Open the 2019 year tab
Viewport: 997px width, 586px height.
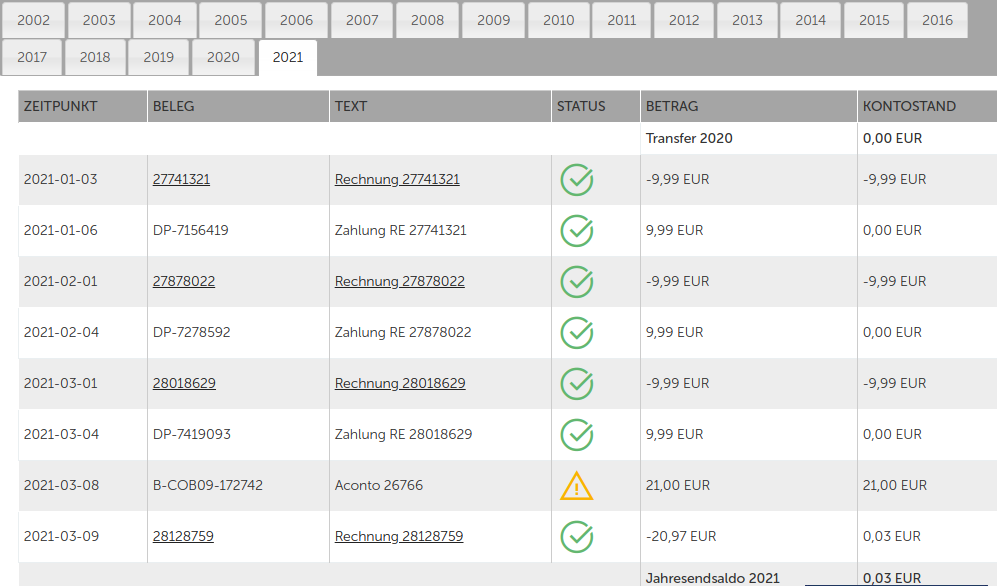click(x=158, y=57)
